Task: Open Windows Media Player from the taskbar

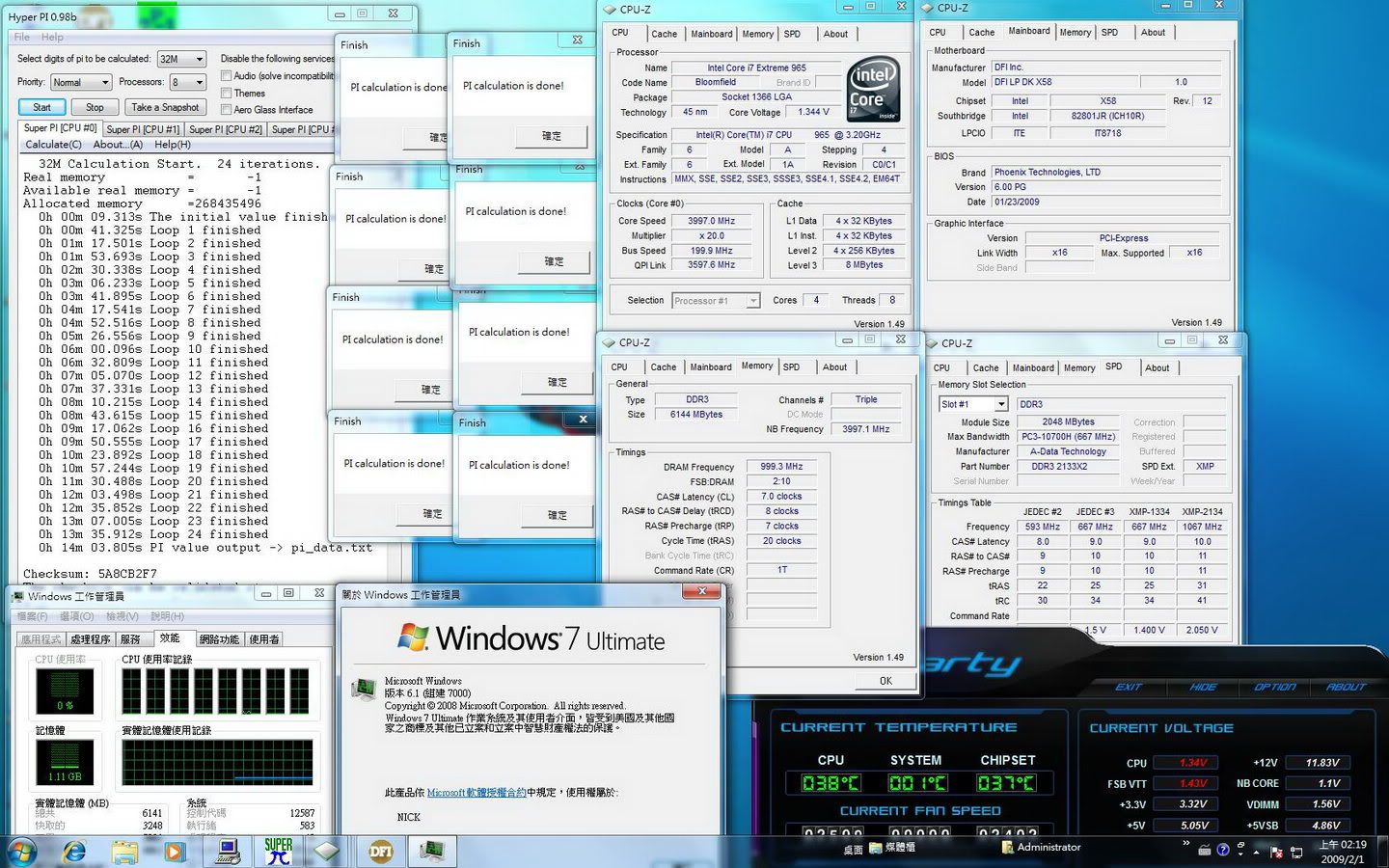Action: (x=175, y=852)
